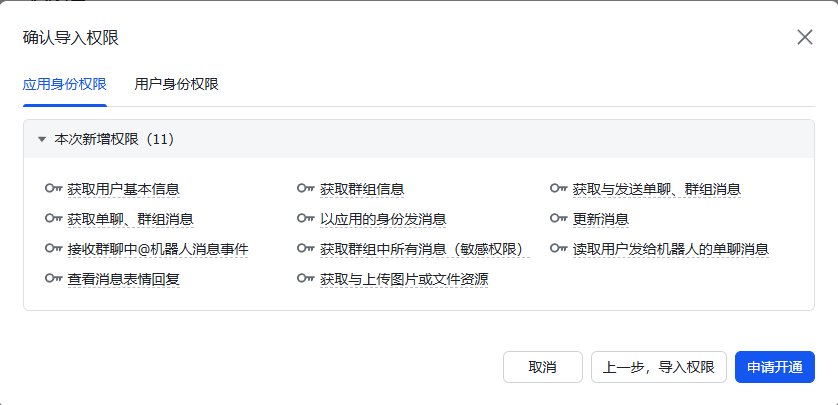Click the blue 申请开通 button
Screen dimensions: 838x405
pyautogui.click(x=774, y=367)
